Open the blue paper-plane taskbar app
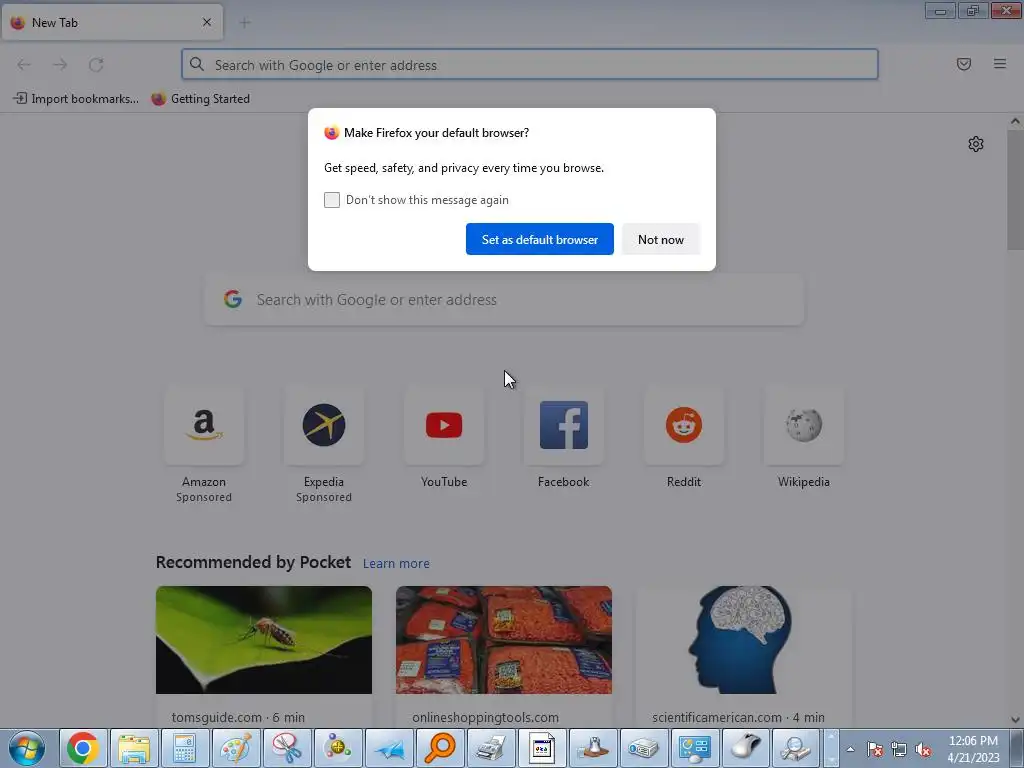 (389, 748)
